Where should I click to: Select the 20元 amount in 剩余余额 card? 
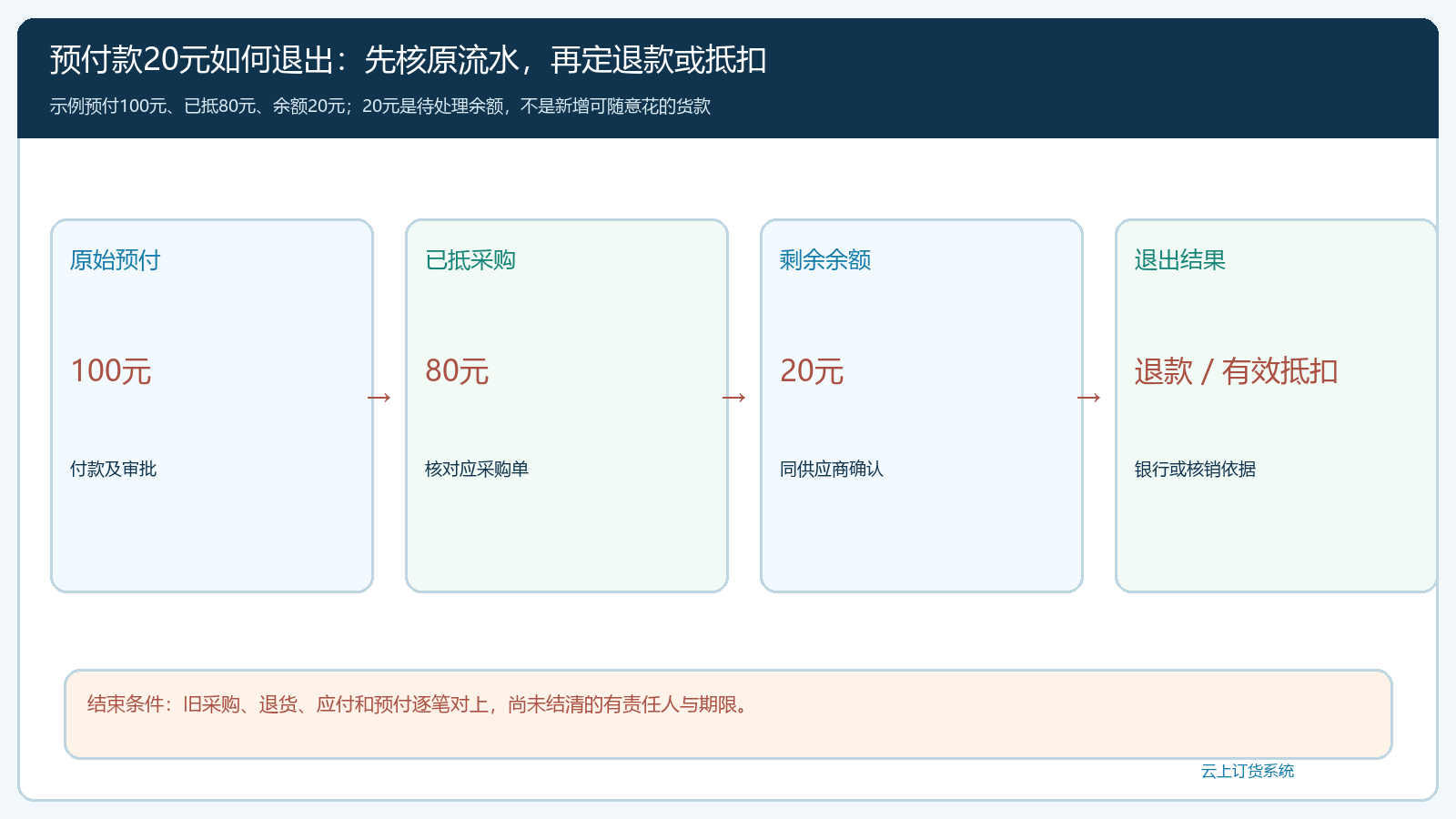pos(812,371)
